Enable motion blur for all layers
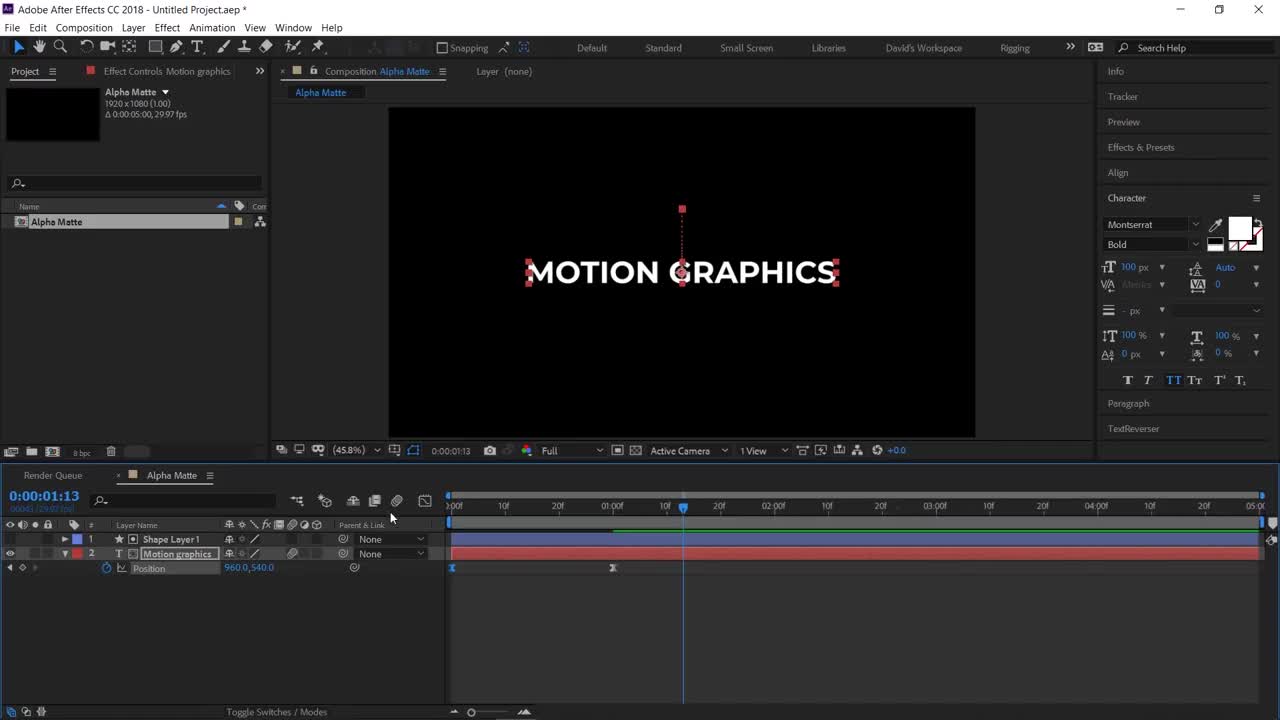The width and height of the screenshot is (1280, 720). click(397, 501)
